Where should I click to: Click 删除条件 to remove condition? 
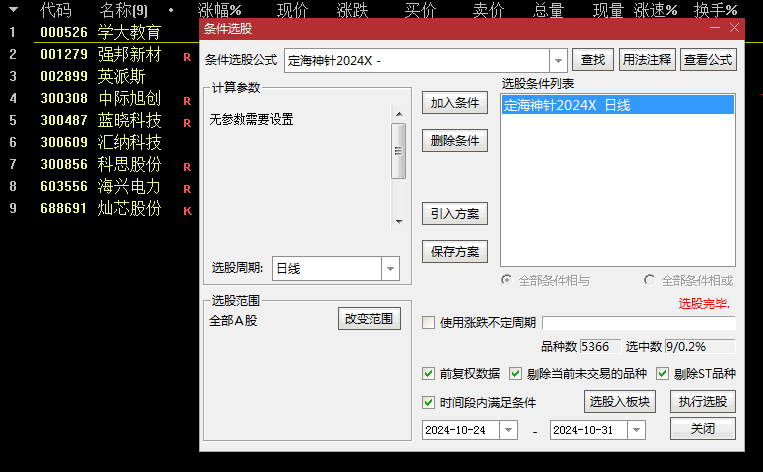(x=454, y=141)
